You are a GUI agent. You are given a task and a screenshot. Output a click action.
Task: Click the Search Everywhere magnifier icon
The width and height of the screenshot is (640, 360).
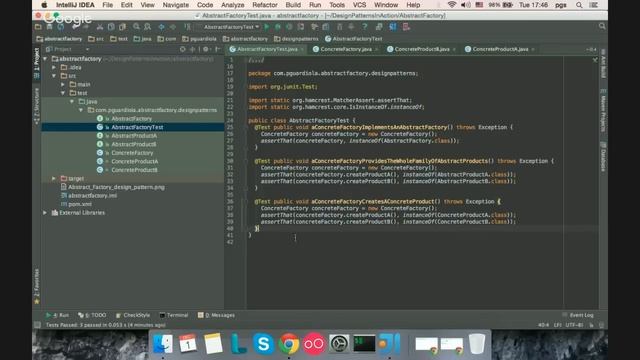click(x=602, y=26)
